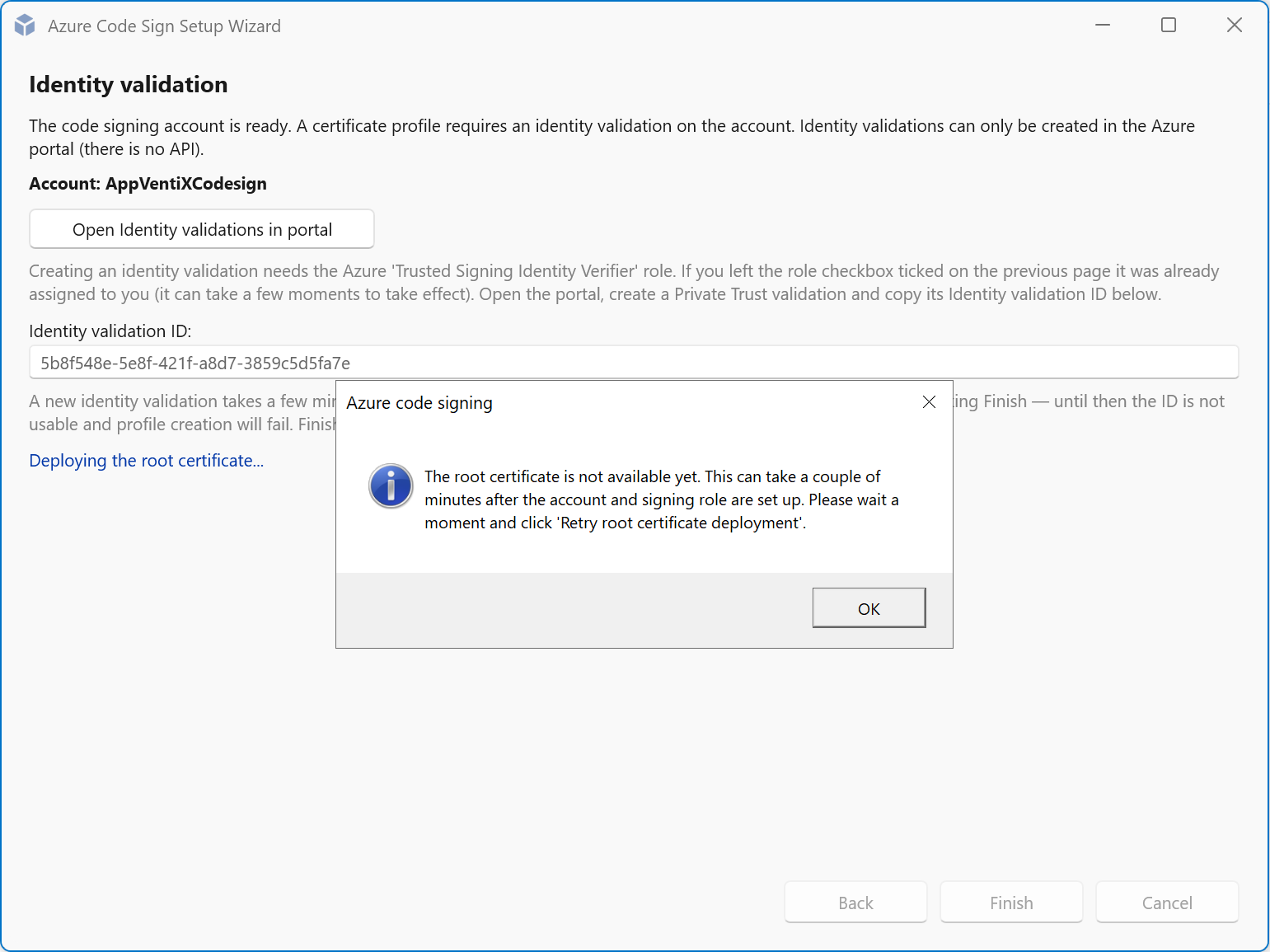Open Identity validations in portal
This screenshot has height=952, width=1270.
tap(202, 229)
